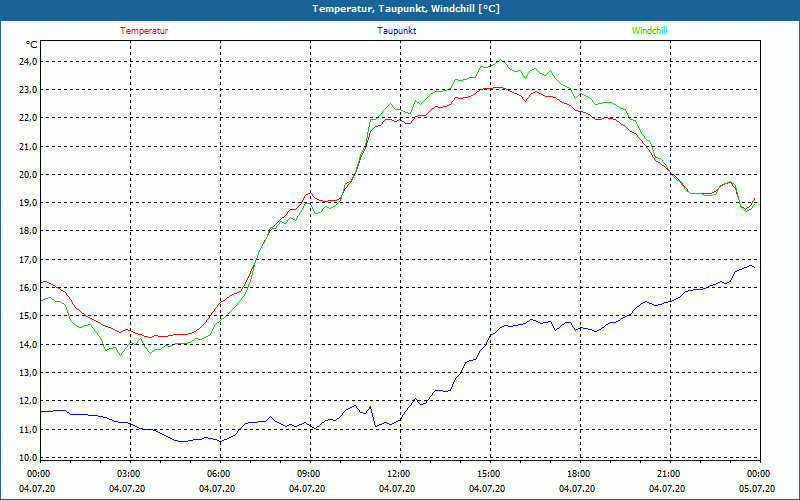
Task: Click the 12,0 y-axis value
Action: click(28, 401)
